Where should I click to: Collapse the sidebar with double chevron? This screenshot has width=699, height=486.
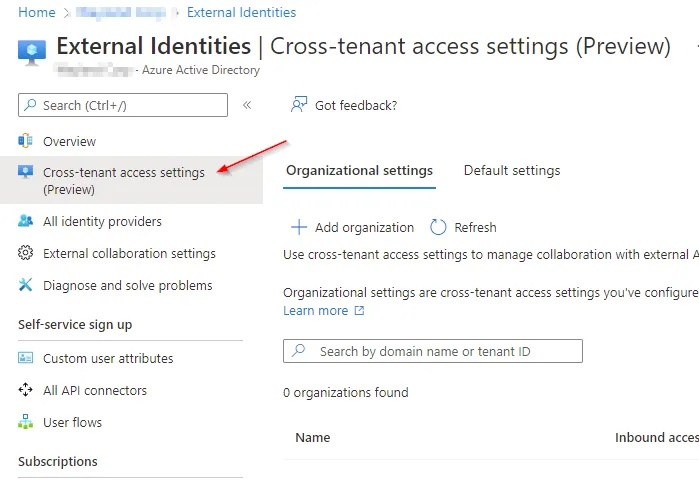click(247, 105)
